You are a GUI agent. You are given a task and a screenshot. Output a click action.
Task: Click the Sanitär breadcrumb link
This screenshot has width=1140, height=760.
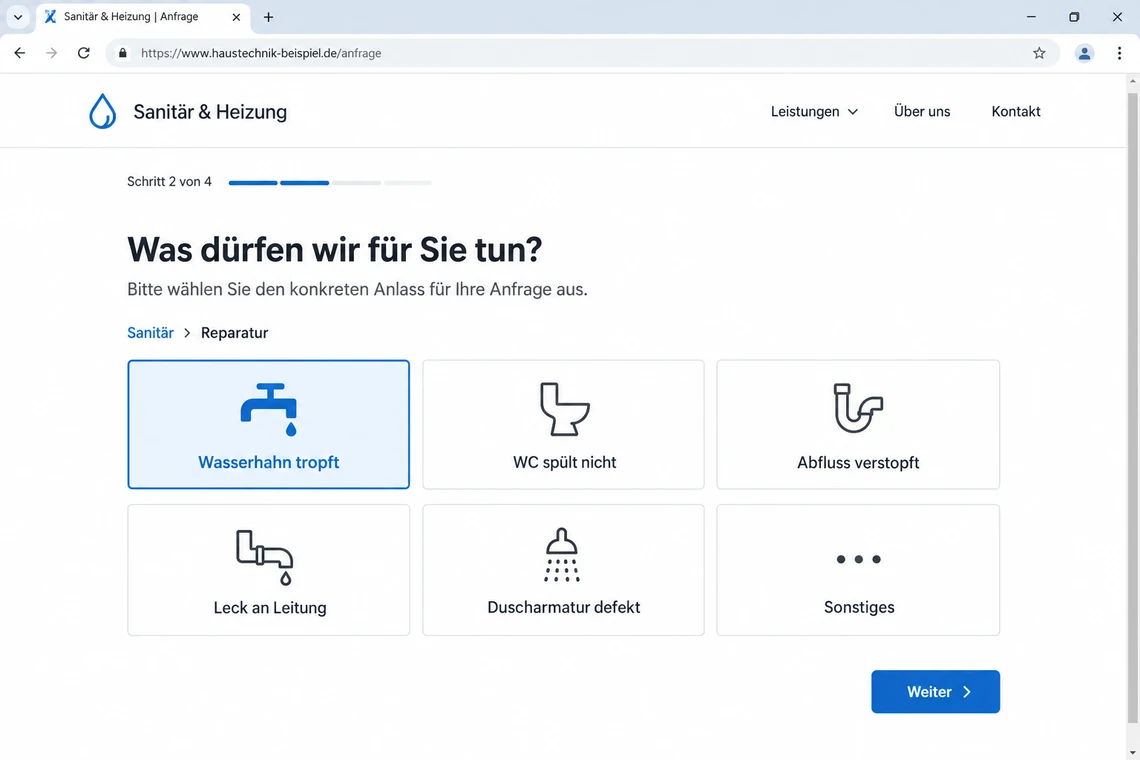pyautogui.click(x=150, y=332)
